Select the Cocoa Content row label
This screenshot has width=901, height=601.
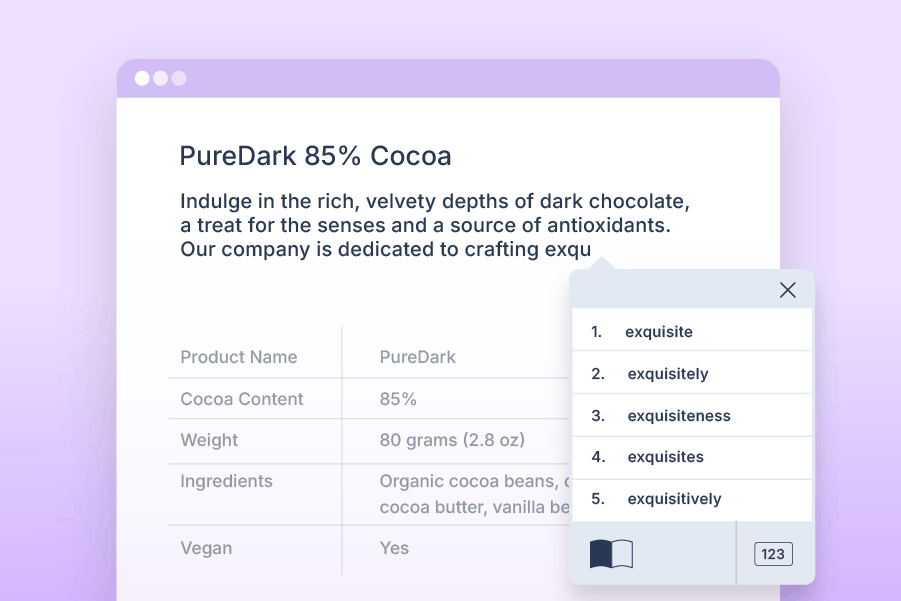click(x=241, y=399)
